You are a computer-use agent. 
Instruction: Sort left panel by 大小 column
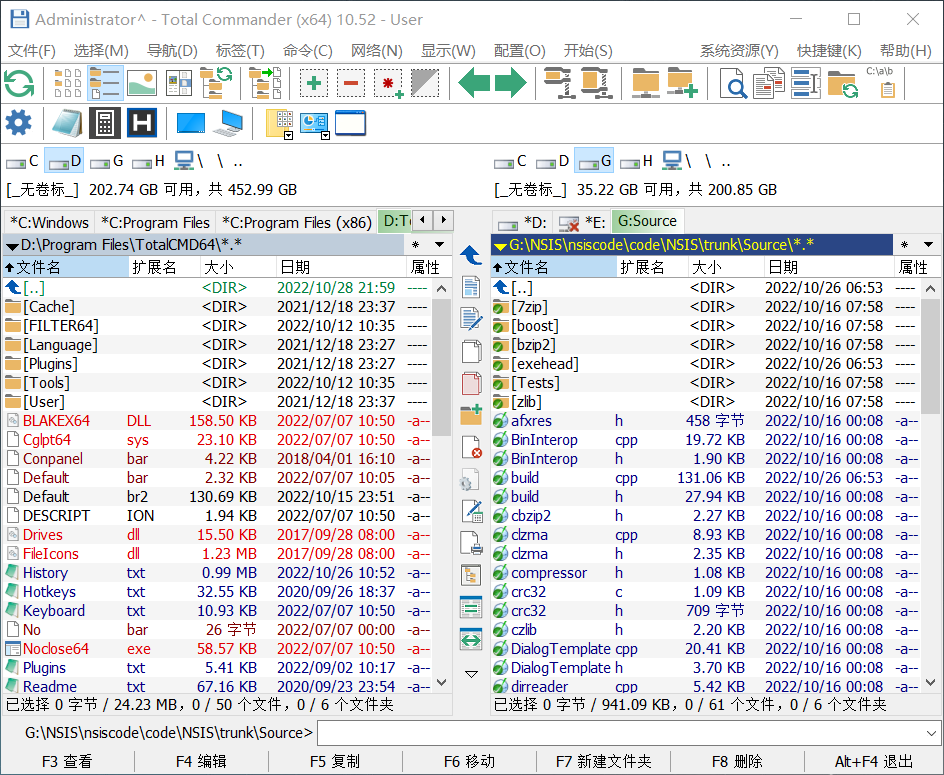238,267
